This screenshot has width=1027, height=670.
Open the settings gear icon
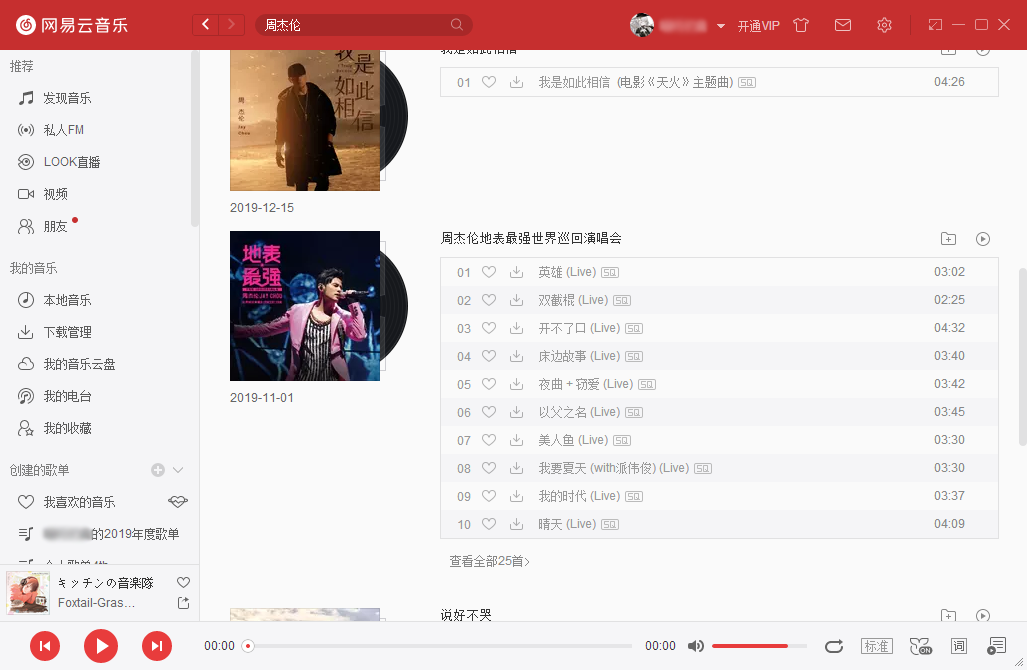click(x=884, y=25)
